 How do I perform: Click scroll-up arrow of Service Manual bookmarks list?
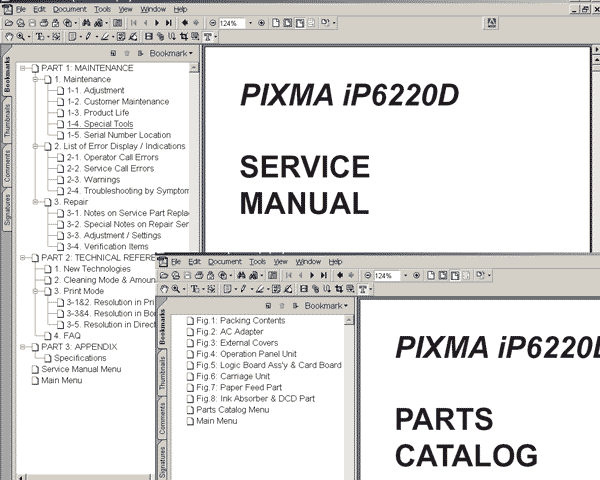[x=194, y=68]
